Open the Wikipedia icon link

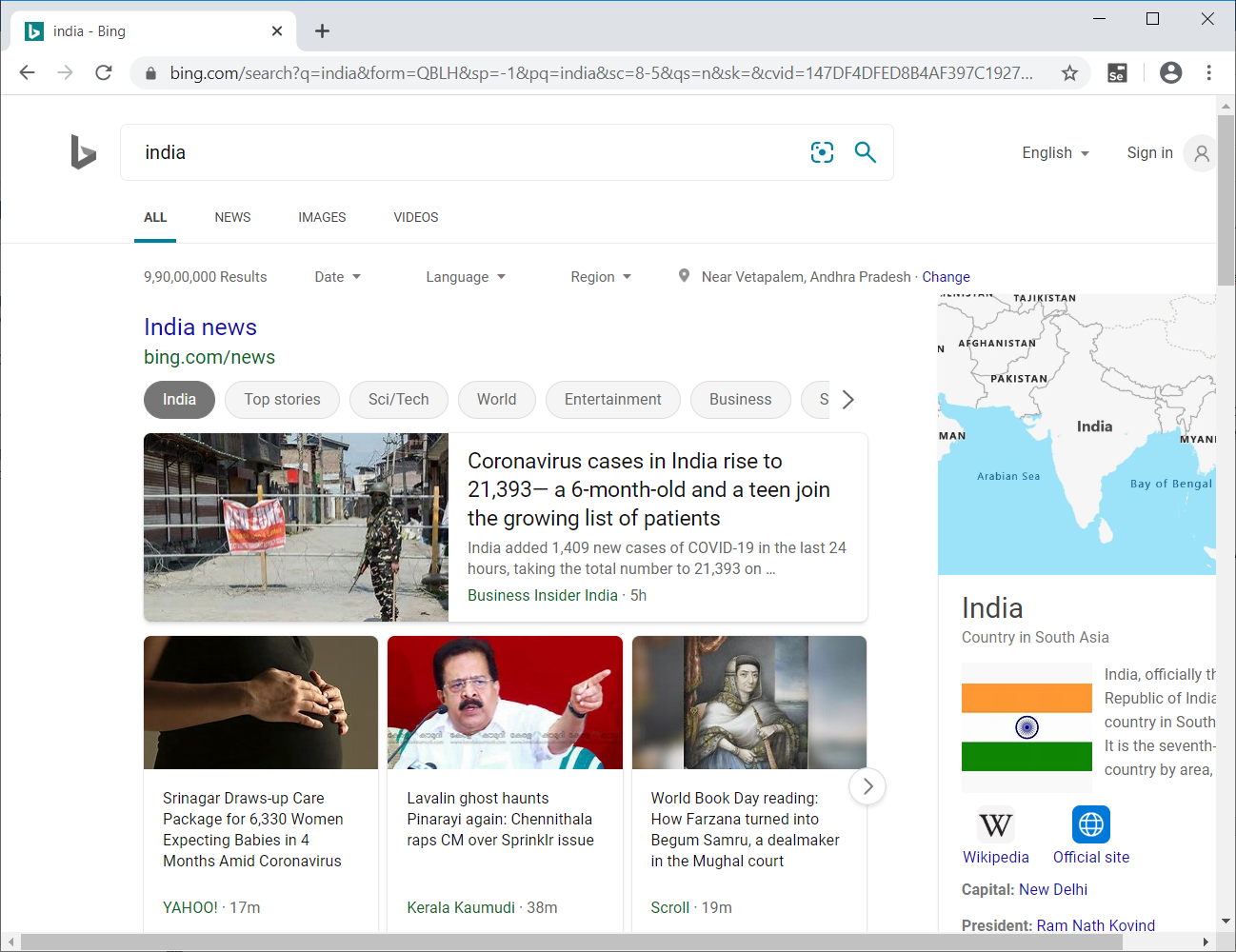pyautogui.click(x=995, y=824)
